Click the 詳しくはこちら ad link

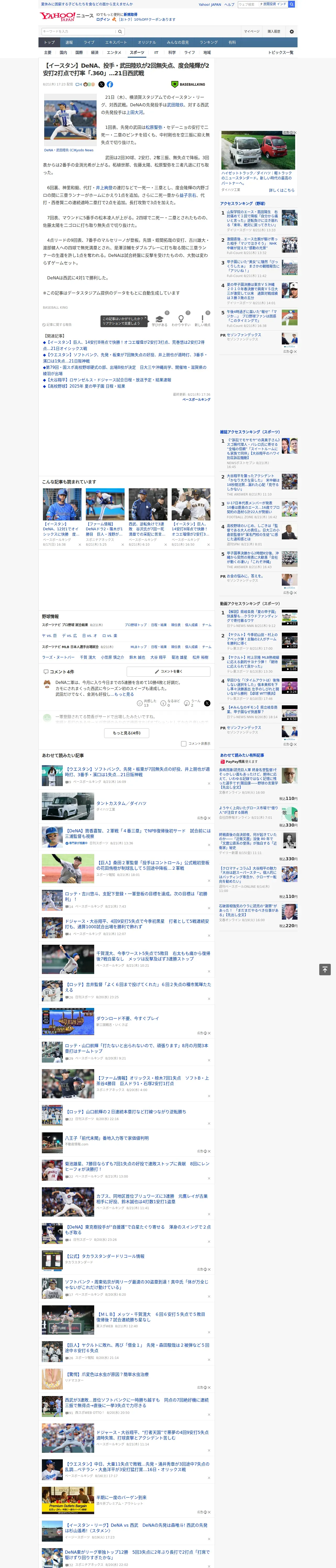click(x=282, y=190)
